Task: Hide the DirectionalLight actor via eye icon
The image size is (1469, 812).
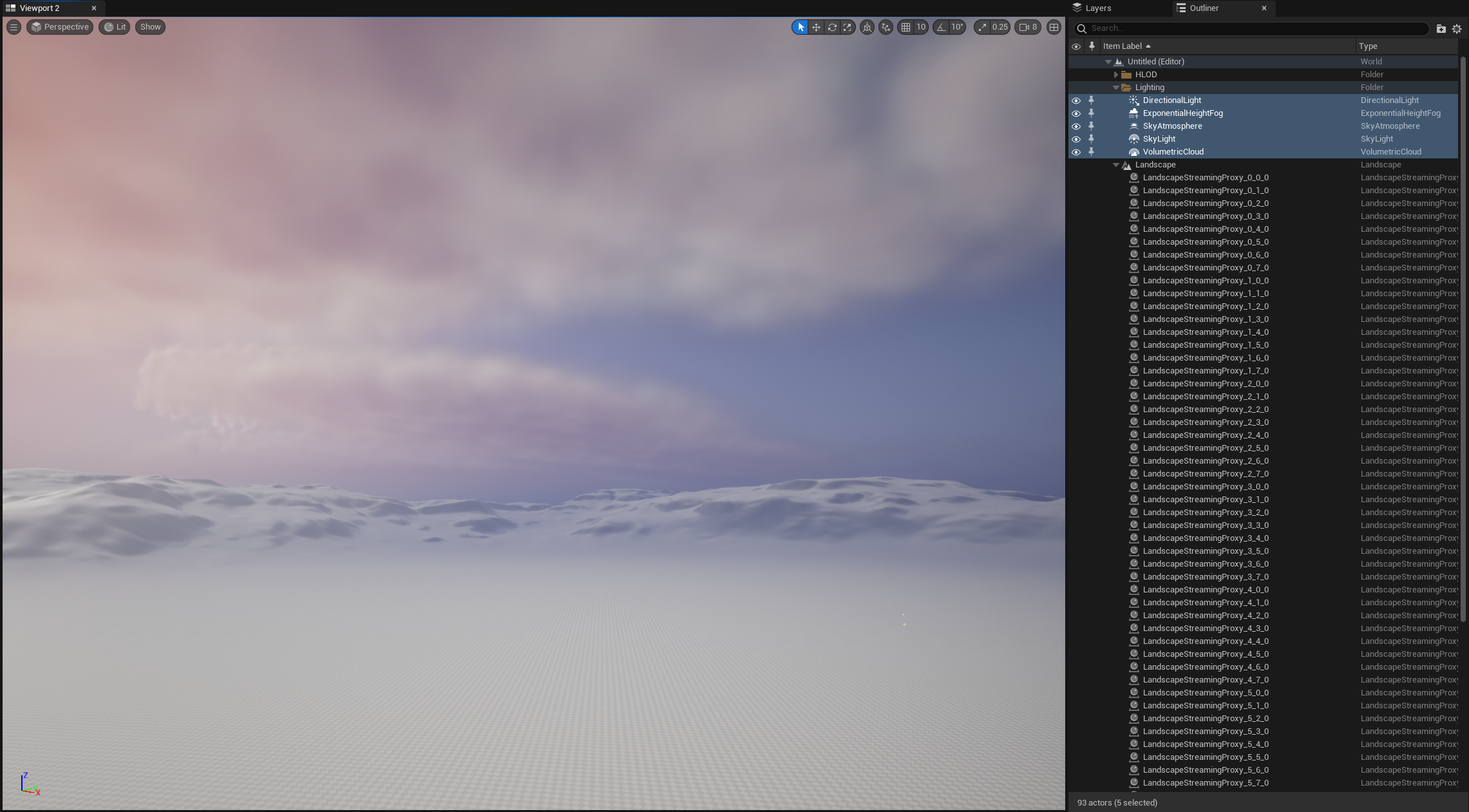Action: 1076,100
